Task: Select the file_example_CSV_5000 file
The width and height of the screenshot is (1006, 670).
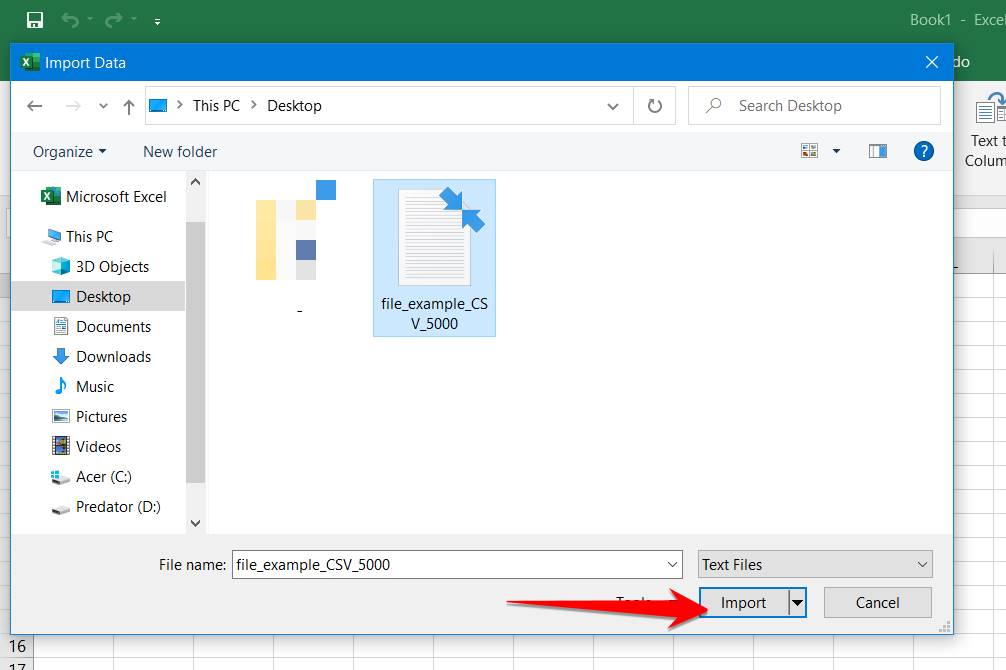Action: [434, 257]
